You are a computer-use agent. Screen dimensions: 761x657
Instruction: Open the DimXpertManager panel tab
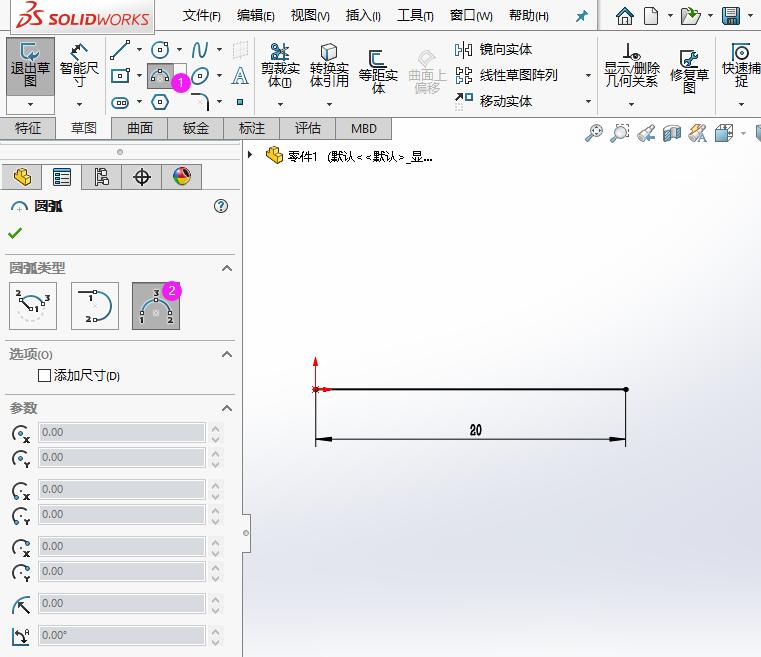click(141, 177)
